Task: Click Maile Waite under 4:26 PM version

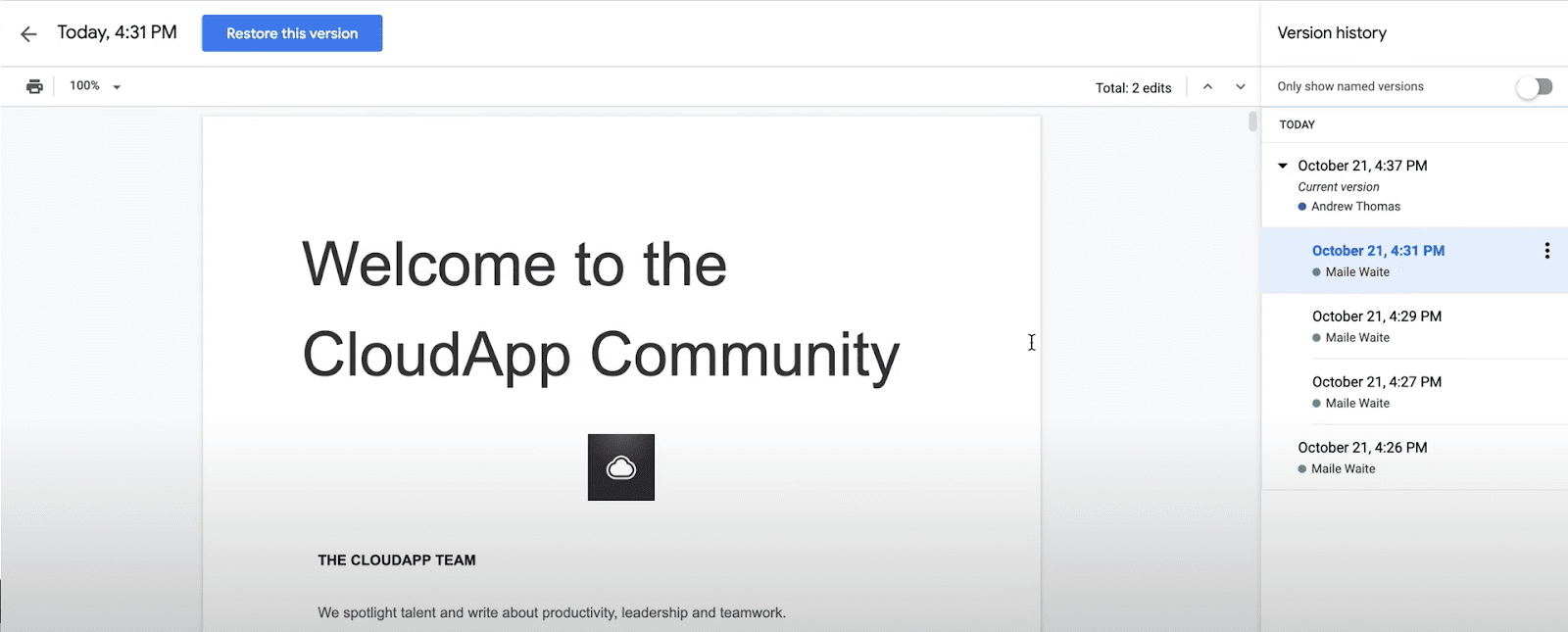Action: [x=1344, y=469]
